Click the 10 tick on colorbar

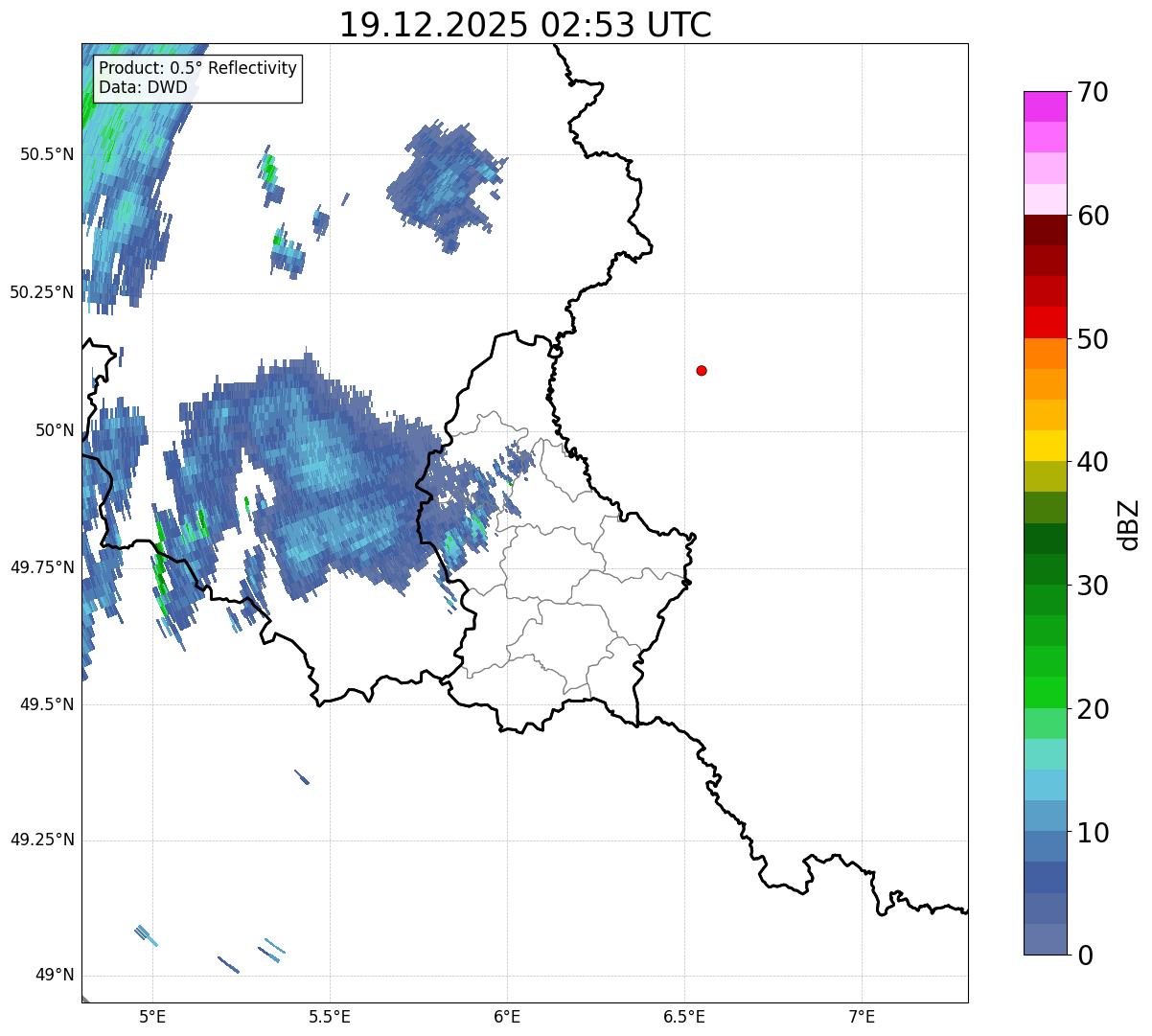click(1094, 833)
